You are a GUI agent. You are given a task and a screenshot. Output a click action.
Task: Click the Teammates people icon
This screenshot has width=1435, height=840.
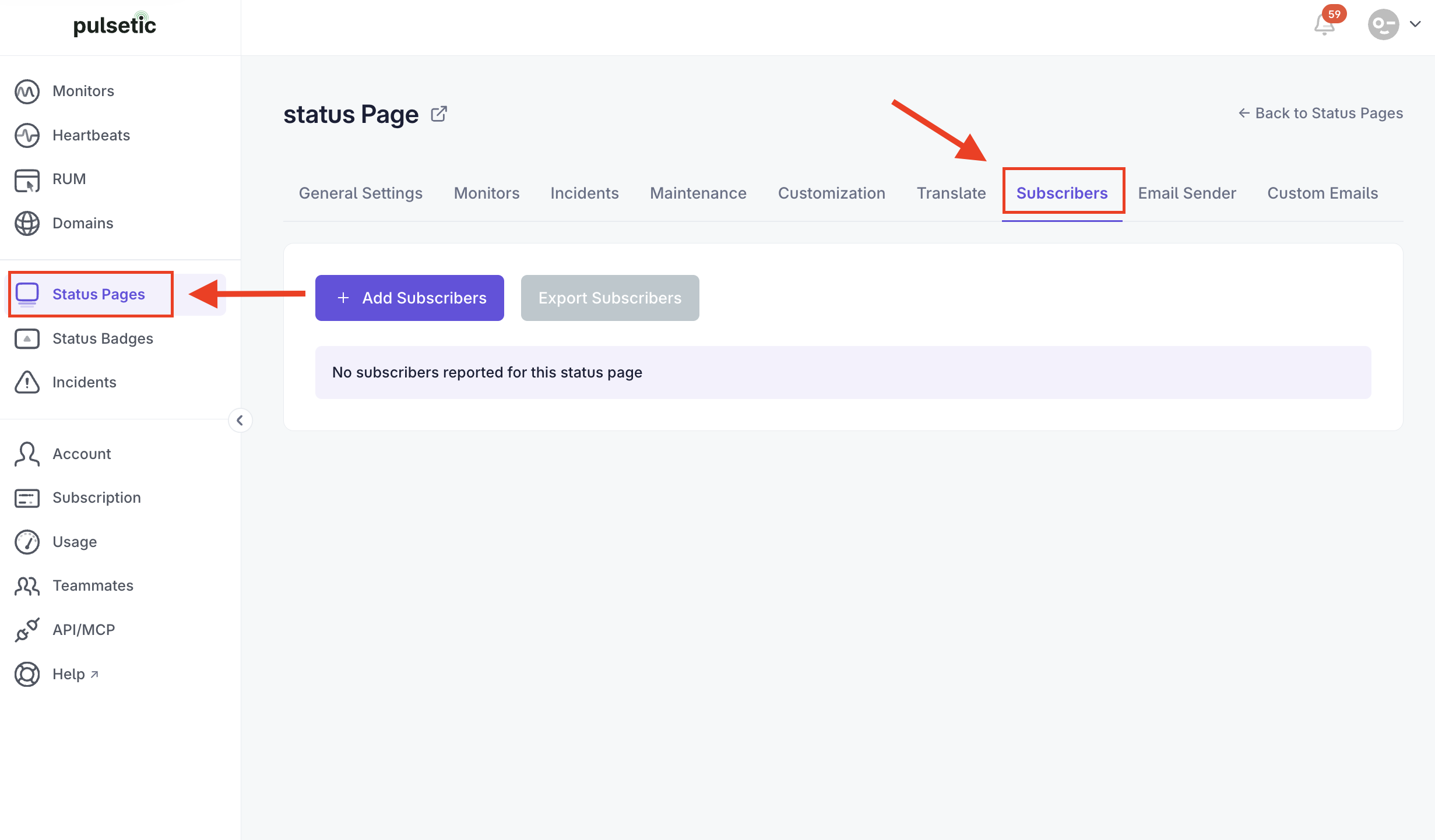[x=27, y=586]
